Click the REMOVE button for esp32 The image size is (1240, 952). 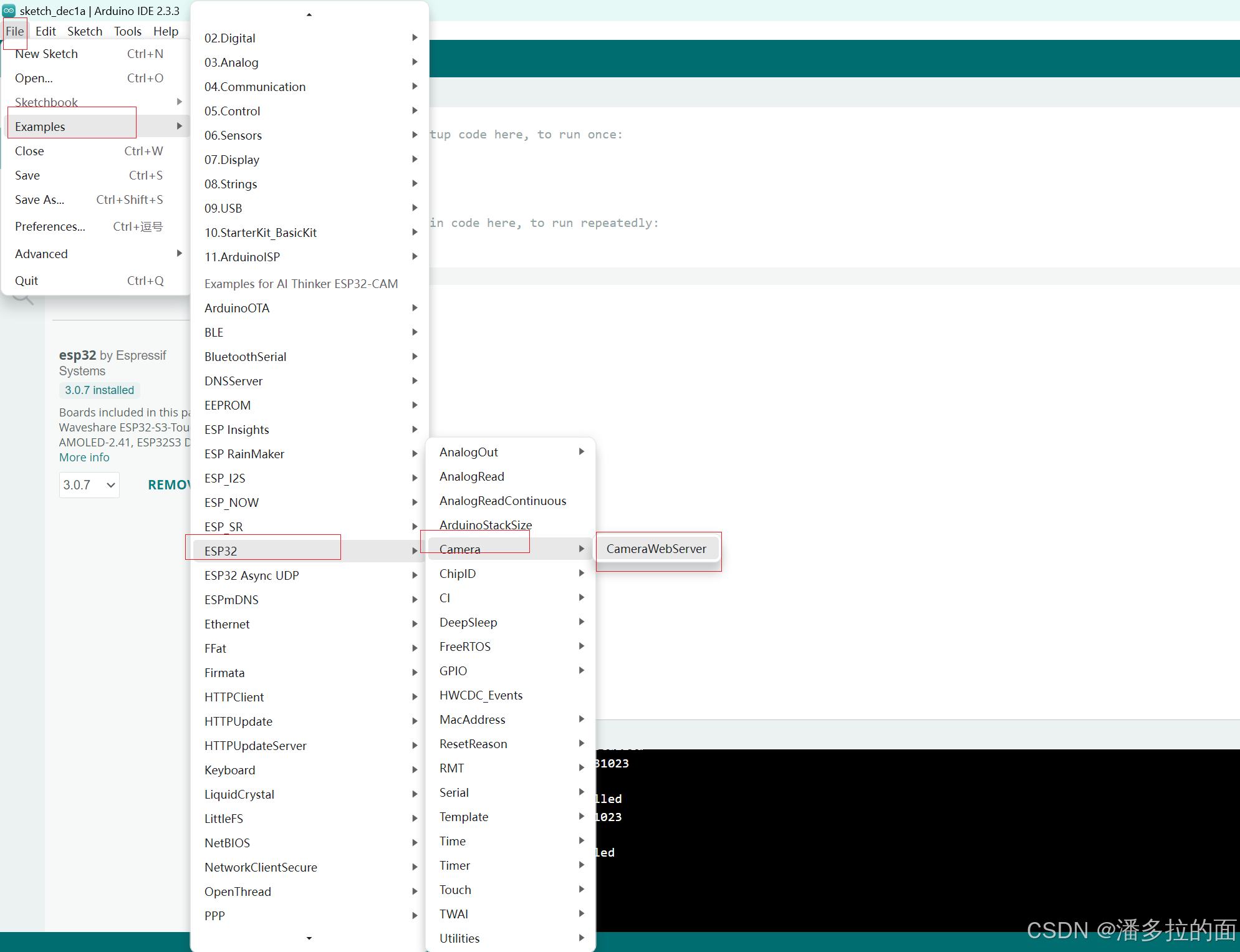168,485
